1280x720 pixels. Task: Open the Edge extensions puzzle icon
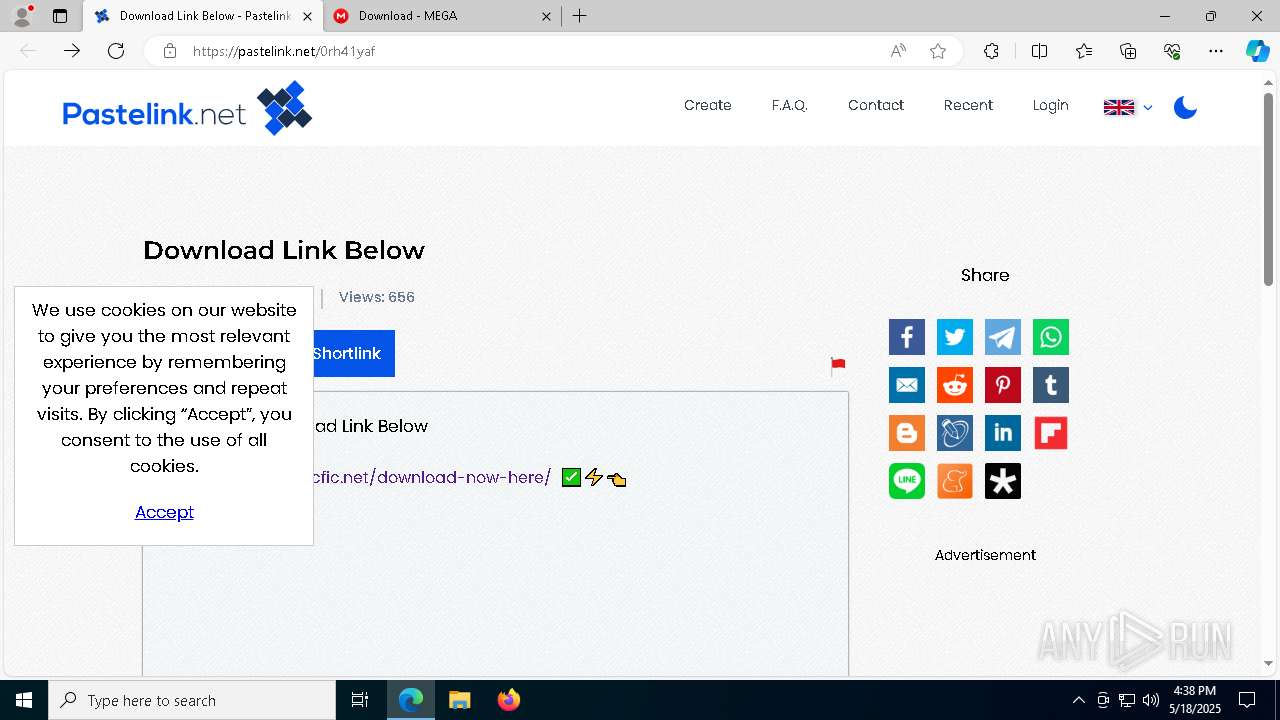[991, 51]
